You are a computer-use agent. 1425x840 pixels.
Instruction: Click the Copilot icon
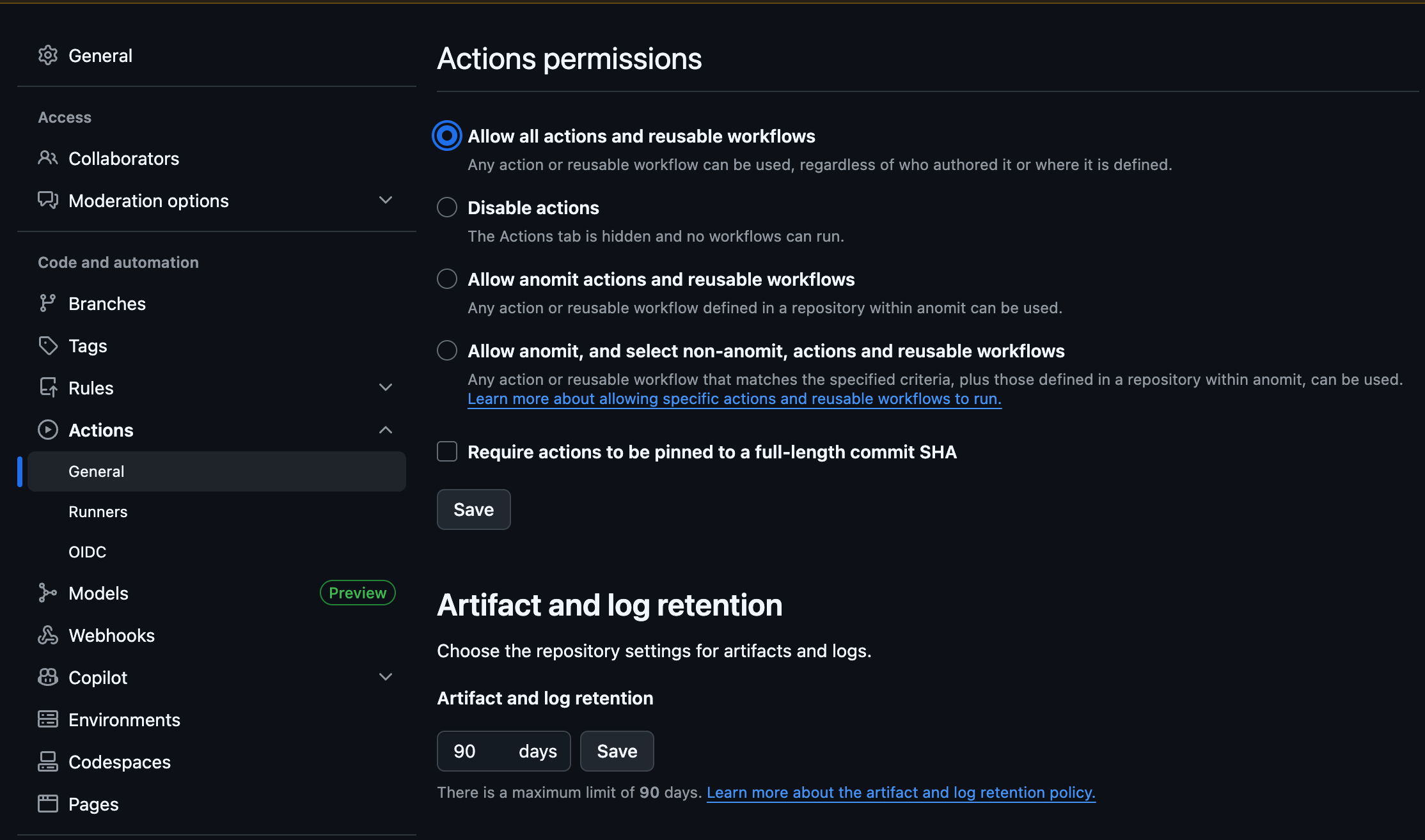pyautogui.click(x=48, y=677)
